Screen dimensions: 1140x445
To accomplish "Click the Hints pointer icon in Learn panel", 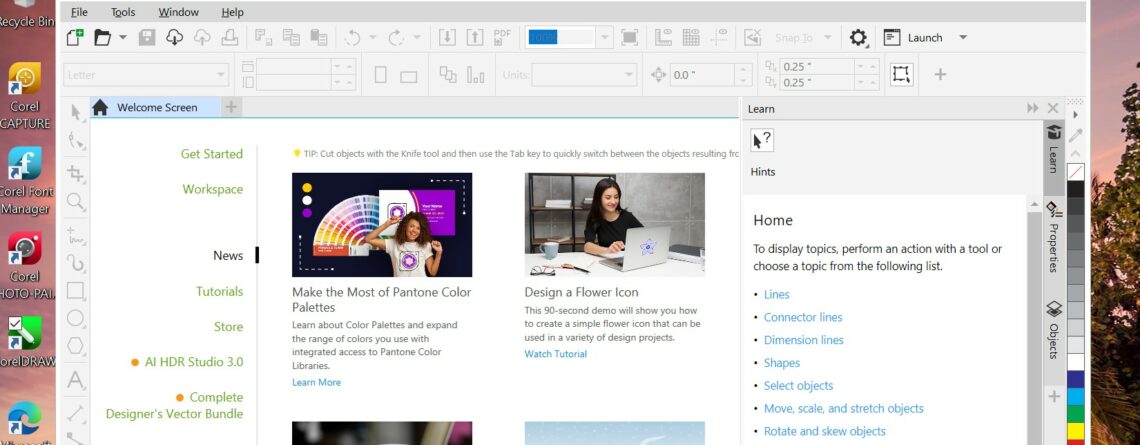I will (x=762, y=141).
